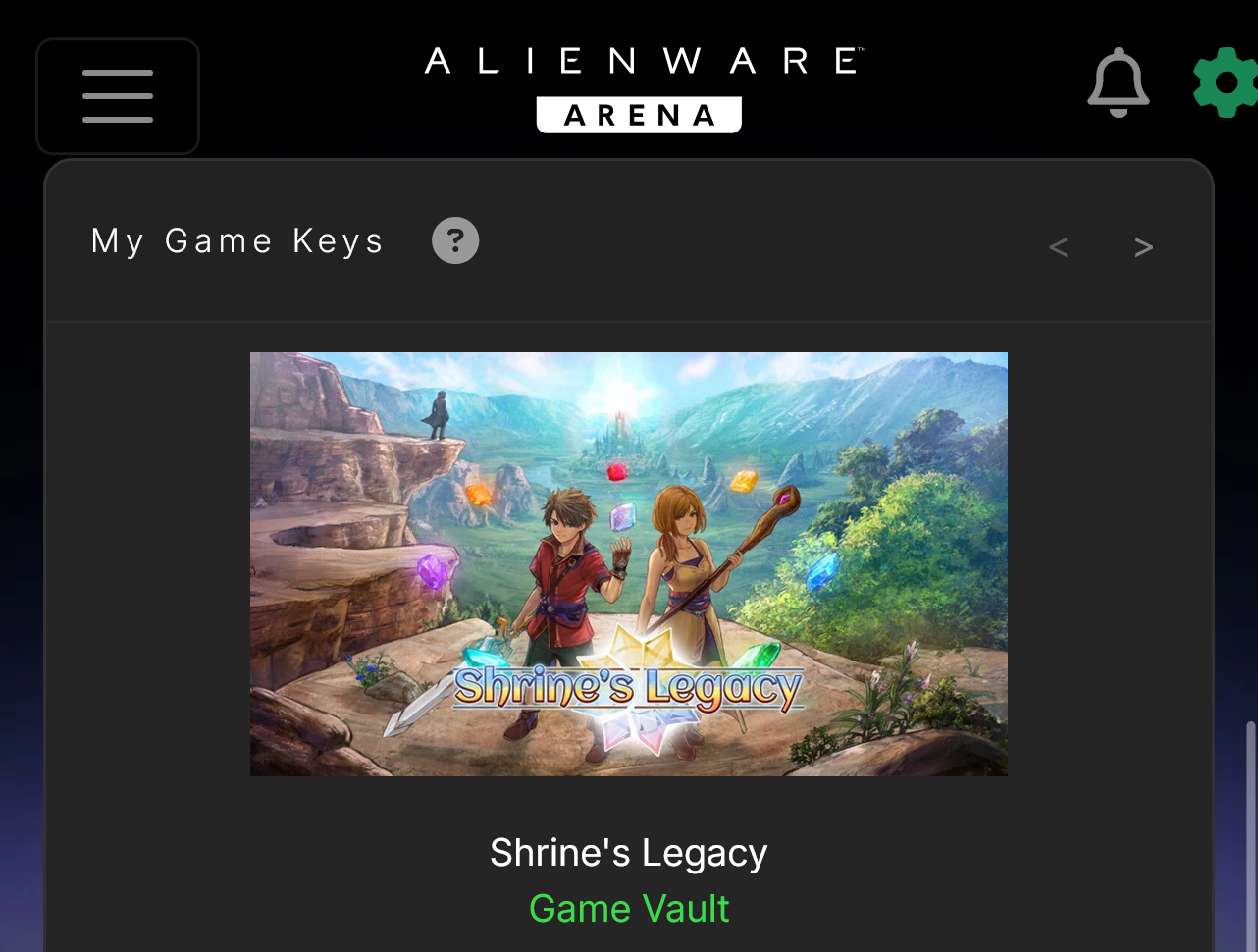Click the white ARENA badge
Viewport: 1258px width, 952px height.
(639, 115)
